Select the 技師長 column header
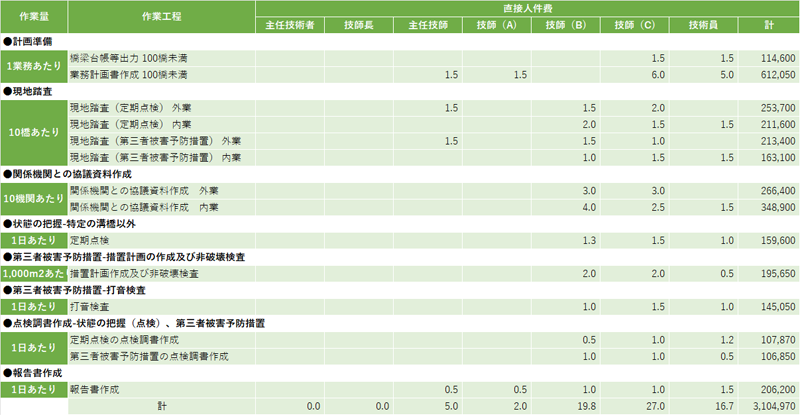The width and height of the screenshot is (800, 415). coord(359,25)
